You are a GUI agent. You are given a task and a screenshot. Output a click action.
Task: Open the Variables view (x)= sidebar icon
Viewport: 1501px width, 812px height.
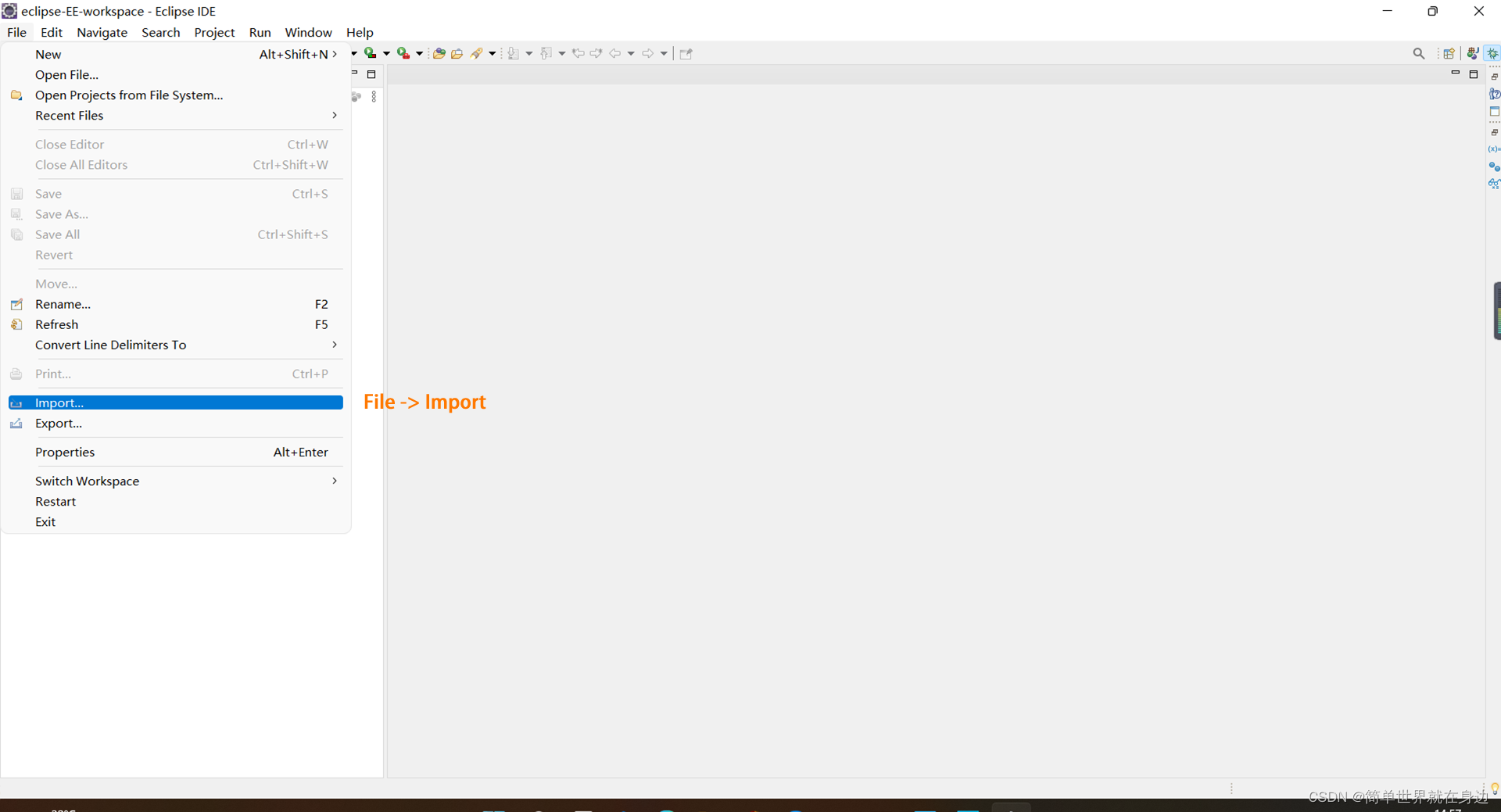pos(1494,148)
